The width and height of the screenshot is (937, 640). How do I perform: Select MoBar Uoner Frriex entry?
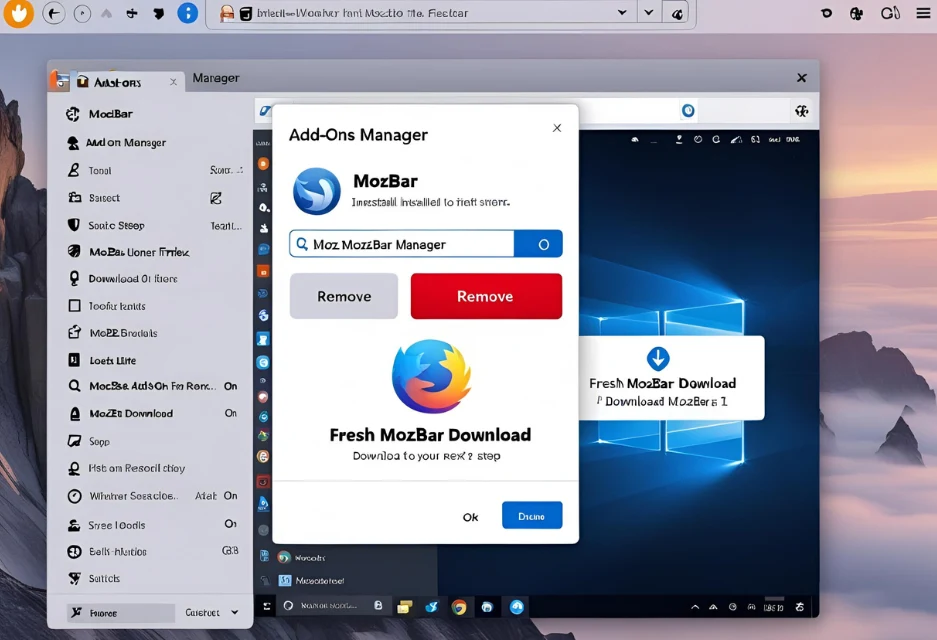pyautogui.click(x=139, y=252)
